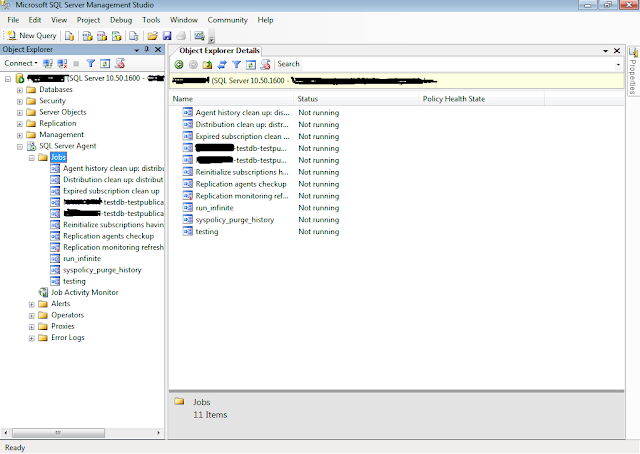The width and height of the screenshot is (640, 454).
Task: Open the Properties side tab
Action: 633,71
